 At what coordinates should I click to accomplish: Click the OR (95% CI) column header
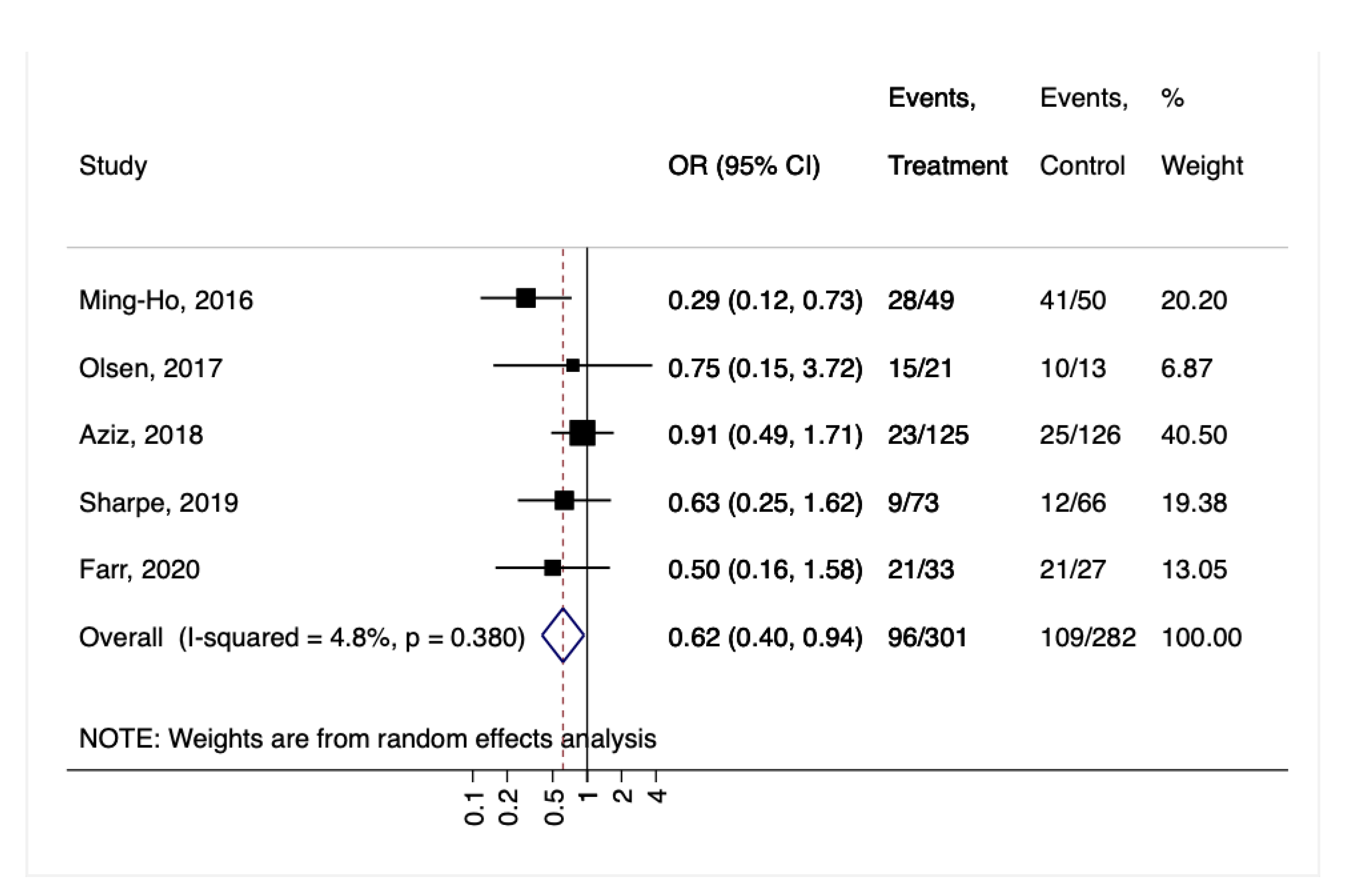coord(744,166)
